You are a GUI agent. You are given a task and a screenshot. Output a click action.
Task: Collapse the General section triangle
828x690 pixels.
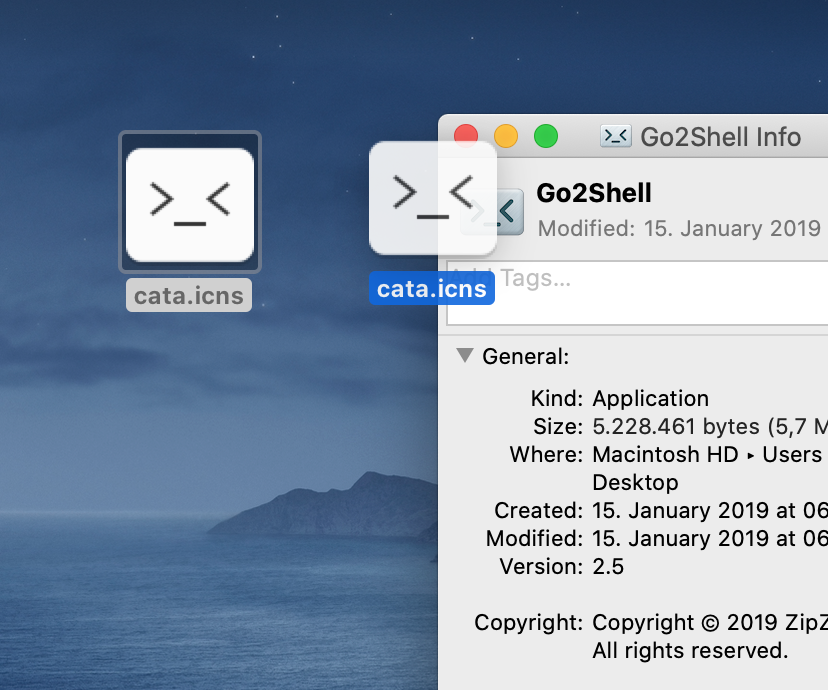tap(465, 355)
